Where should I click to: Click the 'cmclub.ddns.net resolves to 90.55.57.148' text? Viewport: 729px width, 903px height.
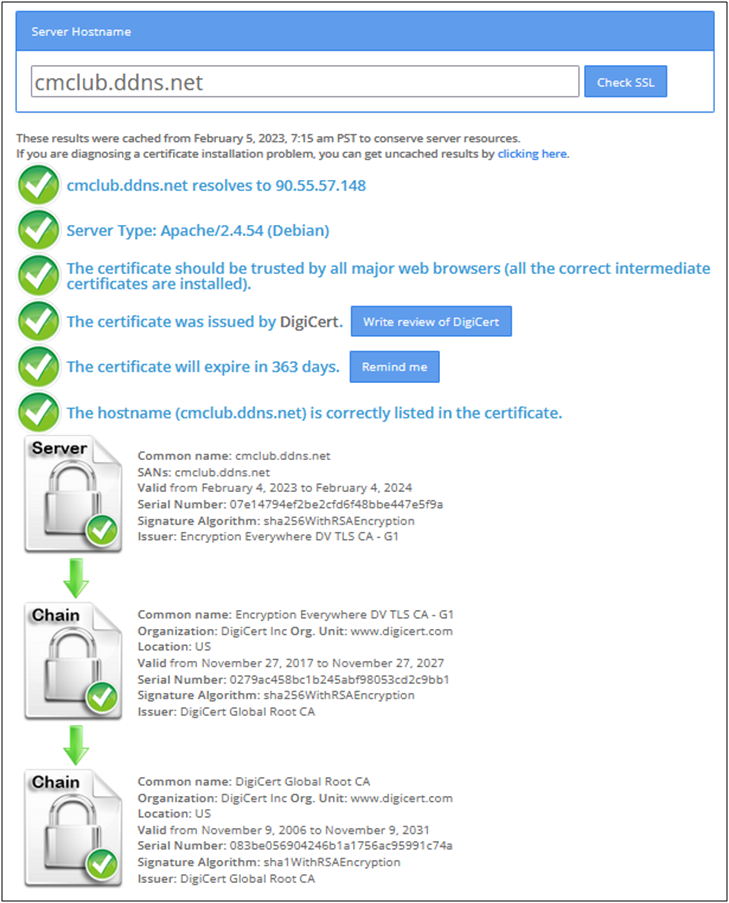pos(216,185)
